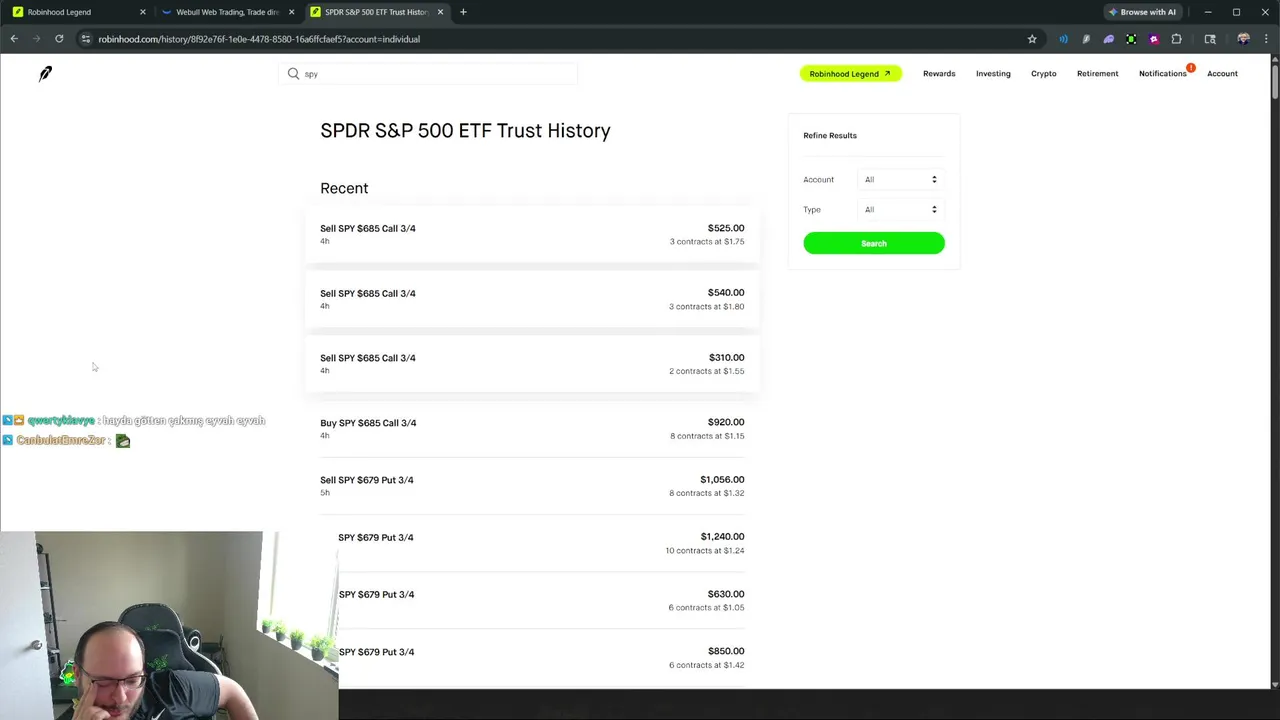Click the search field containing spy
The image size is (1280, 720).
click(x=428, y=74)
